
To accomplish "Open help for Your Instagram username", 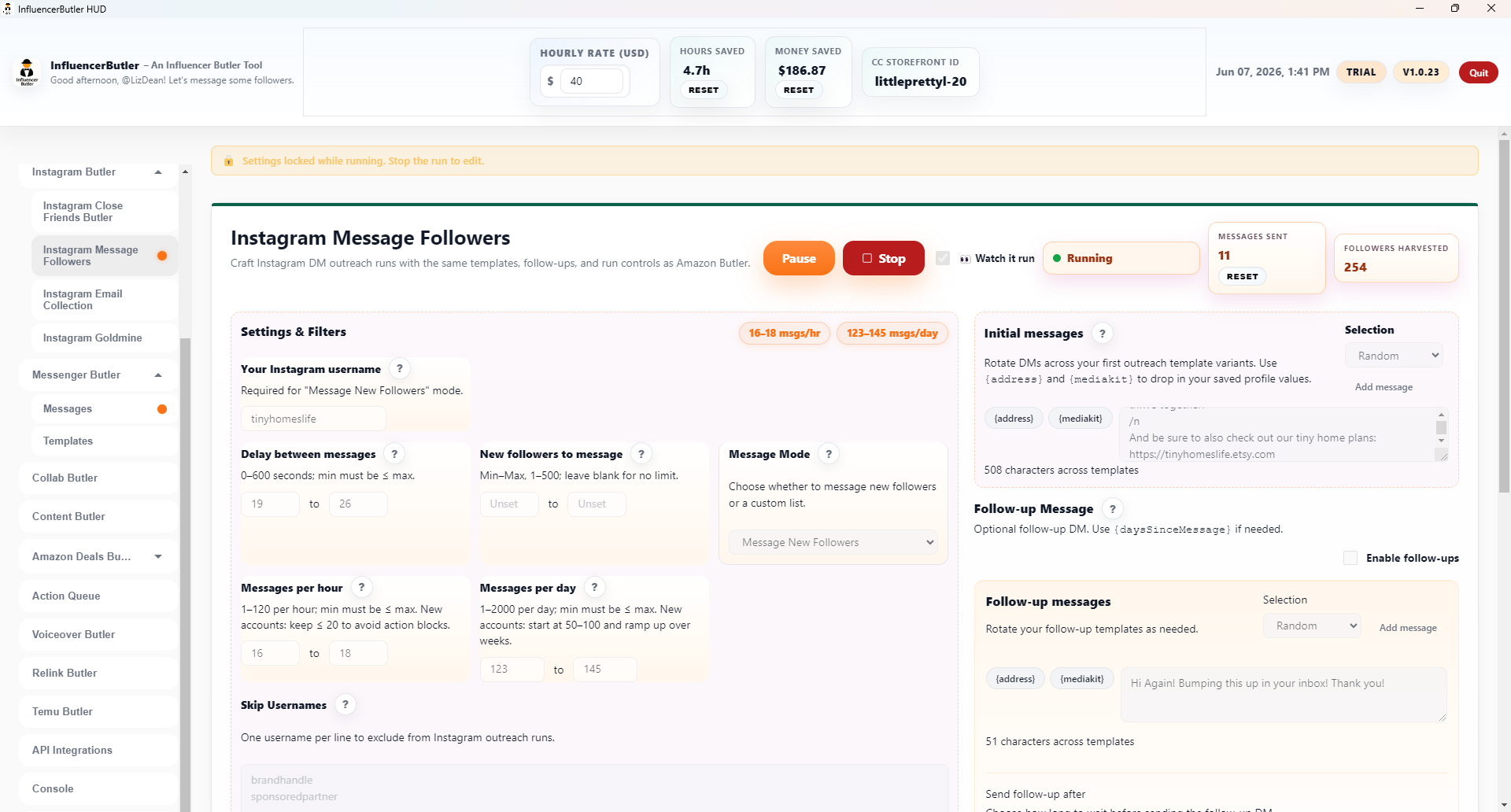I will coord(400,368).
